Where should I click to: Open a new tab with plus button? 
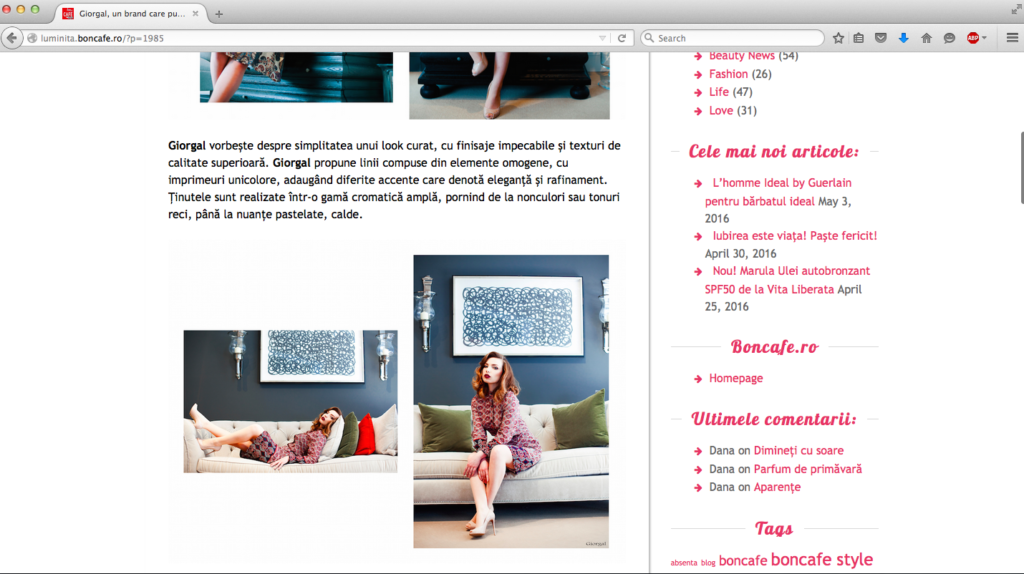[219, 14]
